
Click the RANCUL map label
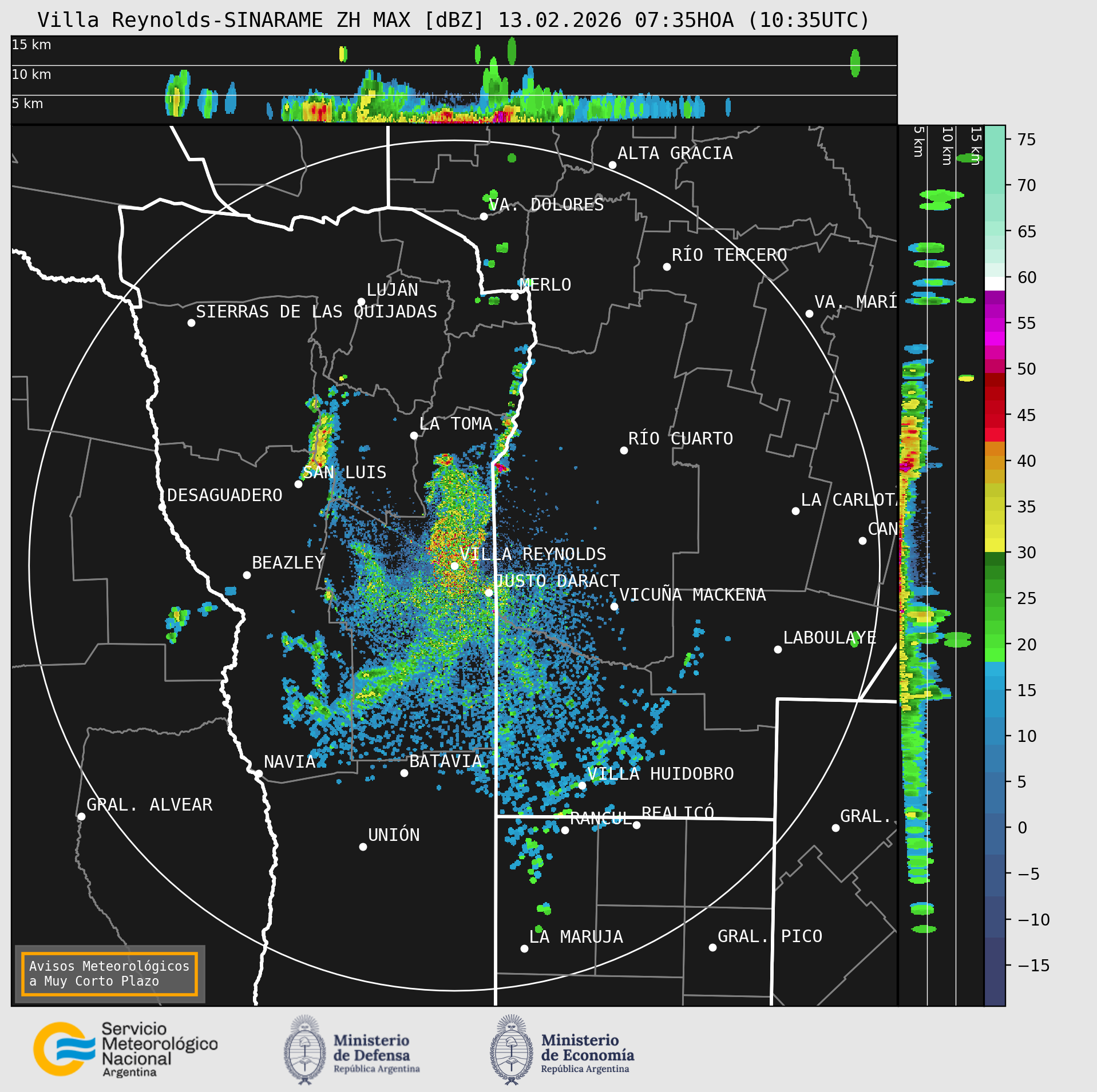[601, 819]
